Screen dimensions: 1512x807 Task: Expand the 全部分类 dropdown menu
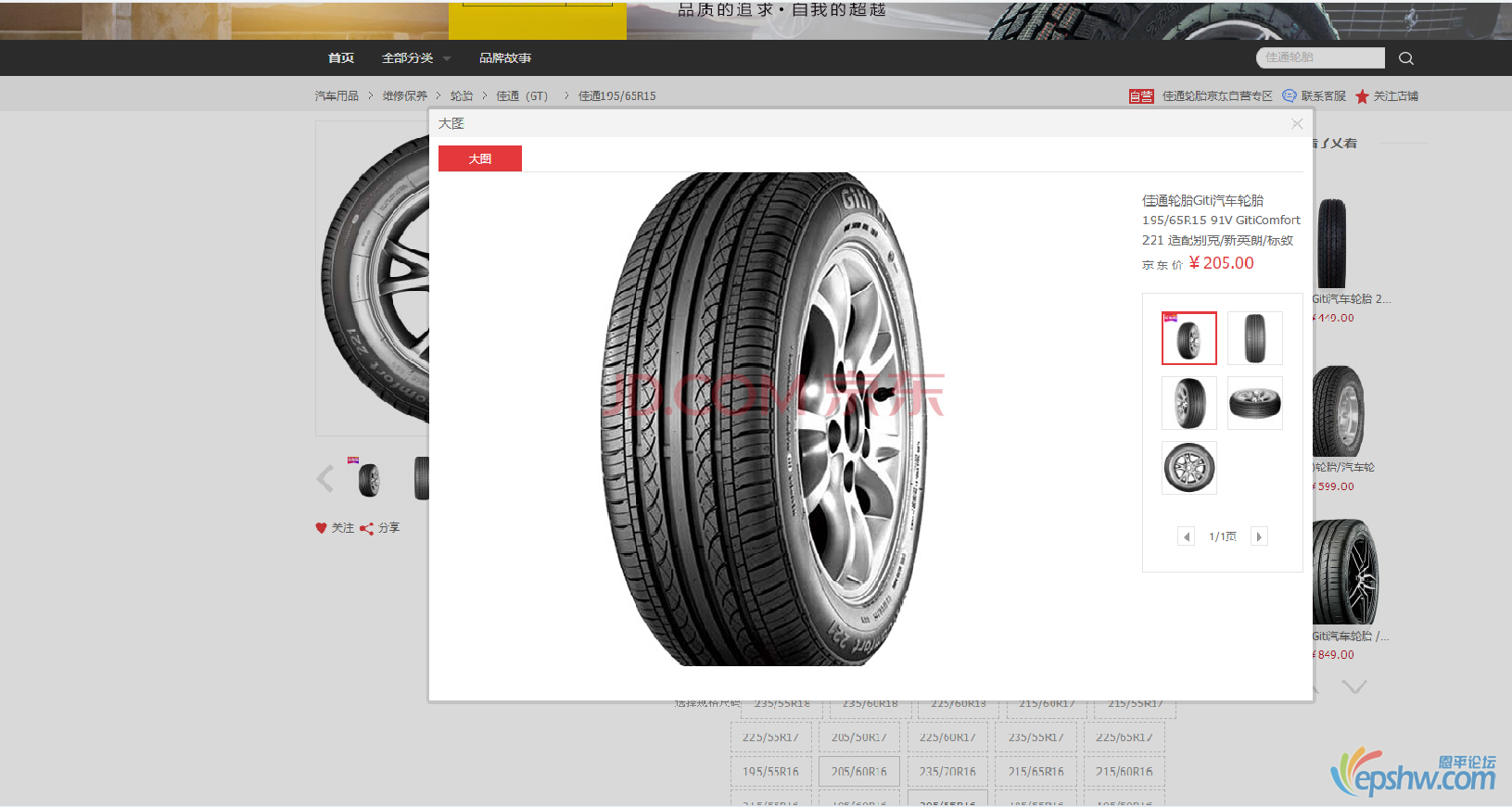(415, 58)
